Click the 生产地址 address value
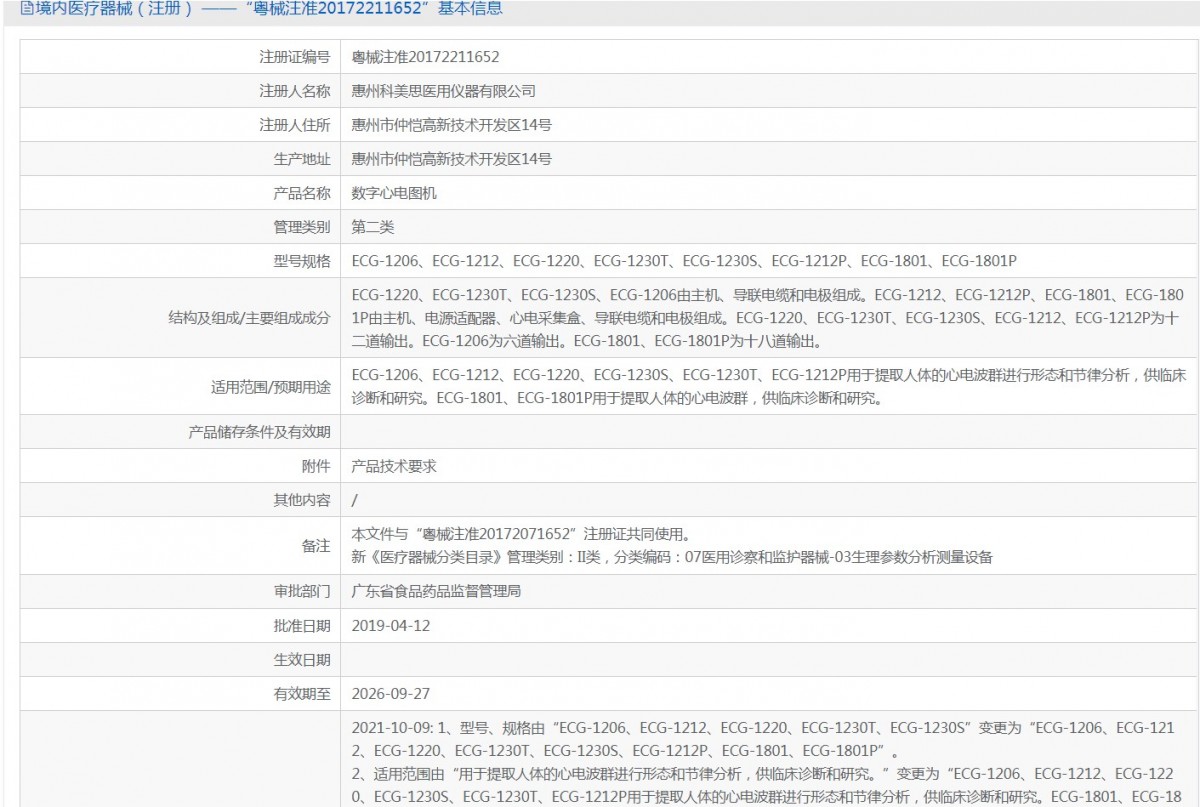Screen dimensions: 1200x807 point(452,159)
